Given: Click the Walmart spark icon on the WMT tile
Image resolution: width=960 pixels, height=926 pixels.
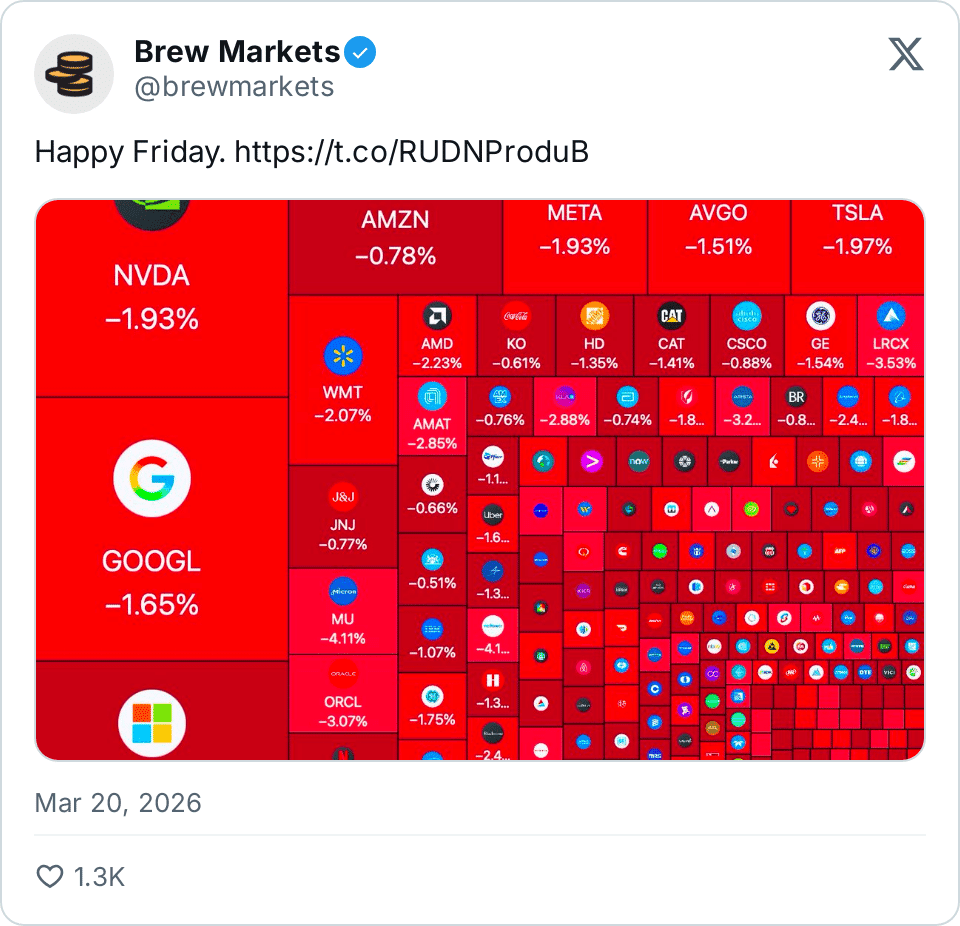Looking at the screenshot, I should click(343, 357).
